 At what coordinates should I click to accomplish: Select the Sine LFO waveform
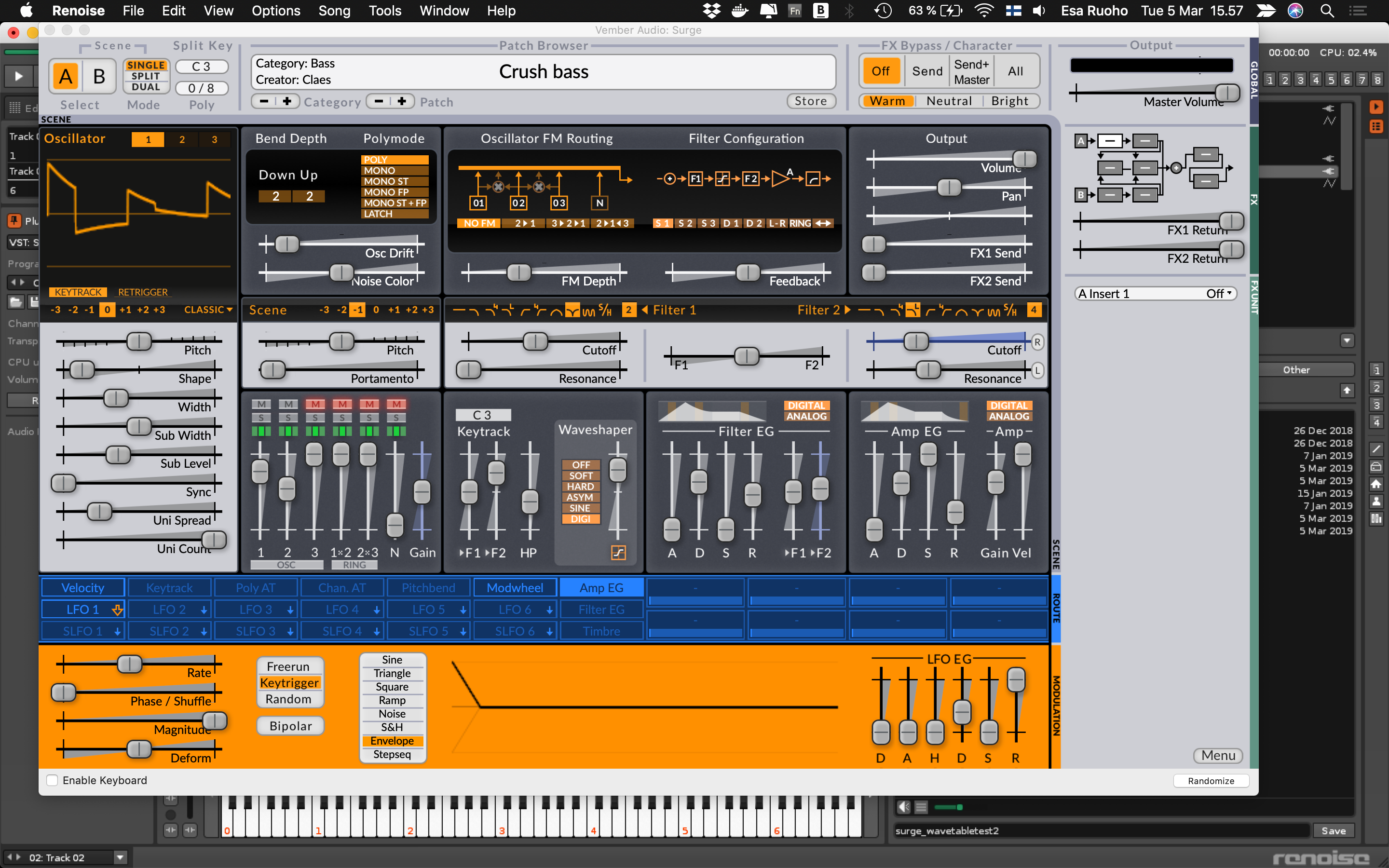point(392,660)
